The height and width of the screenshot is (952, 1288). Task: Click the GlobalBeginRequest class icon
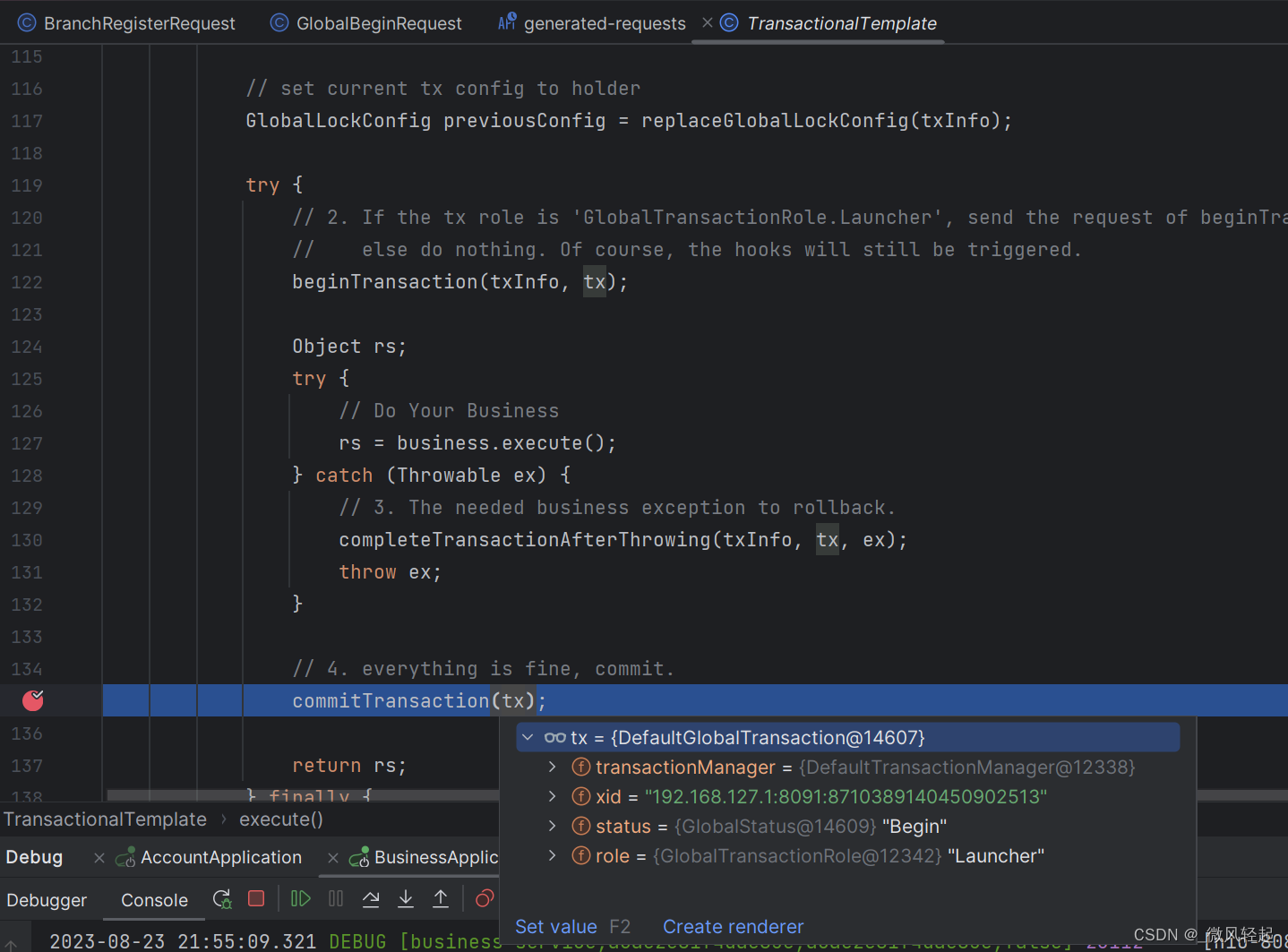pyautogui.click(x=279, y=22)
